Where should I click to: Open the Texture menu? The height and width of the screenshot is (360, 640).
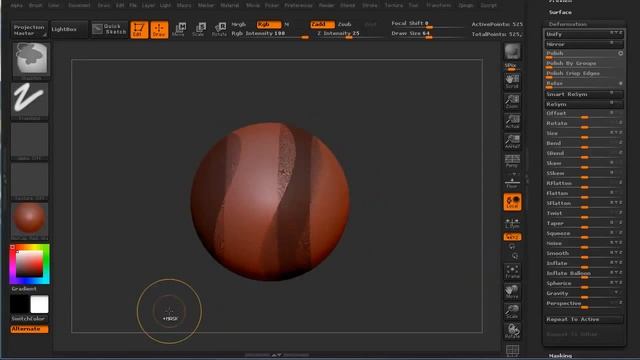click(x=393, y=5)
